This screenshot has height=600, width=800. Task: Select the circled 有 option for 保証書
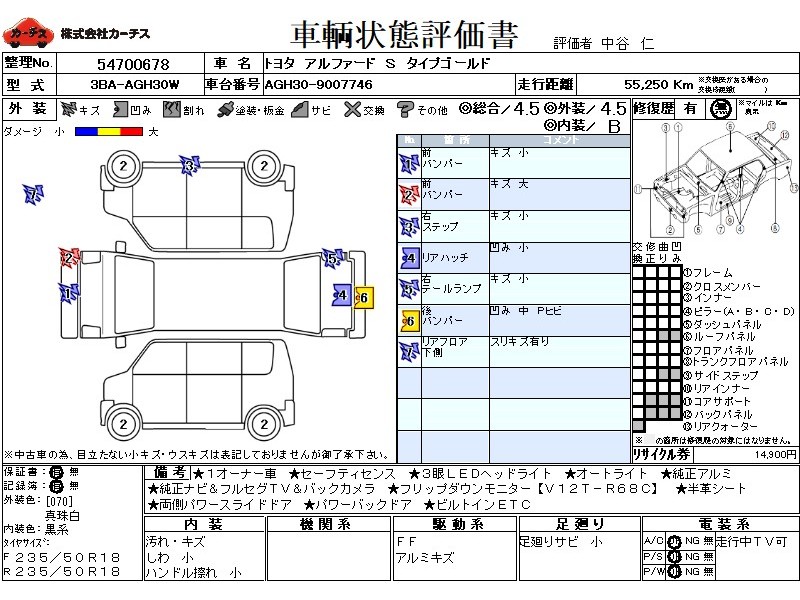click(x=56, y=472)
